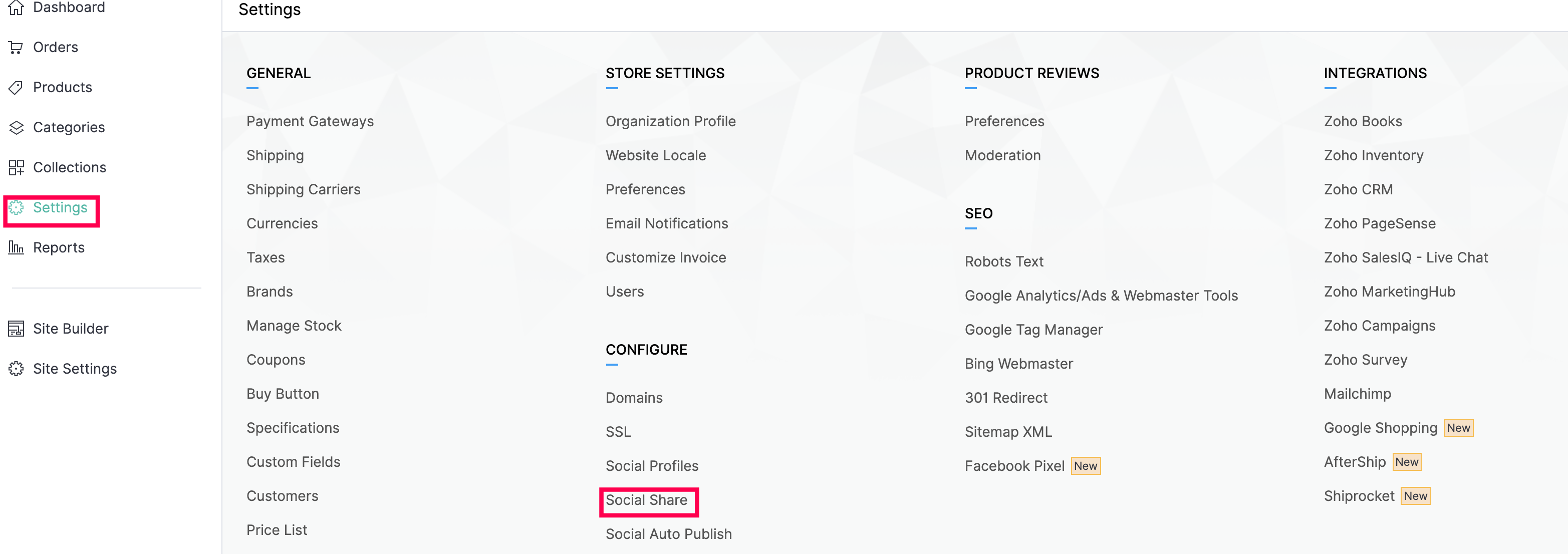
Task: Click the Collections grid icon
Action: tap(17, 168)
